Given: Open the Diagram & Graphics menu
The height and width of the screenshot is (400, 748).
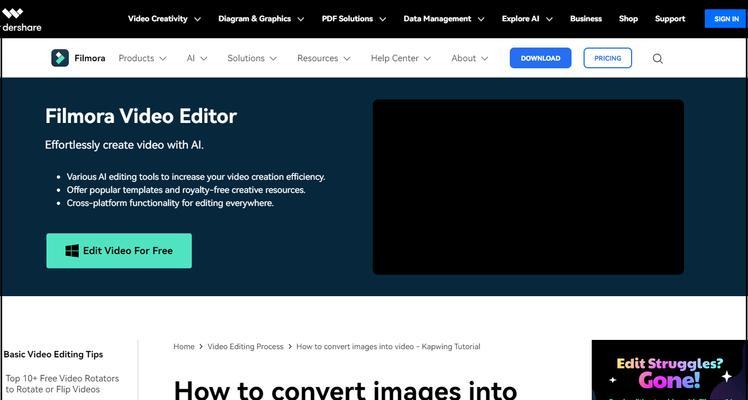Looking at the screenshot, I should pos(254,19).
